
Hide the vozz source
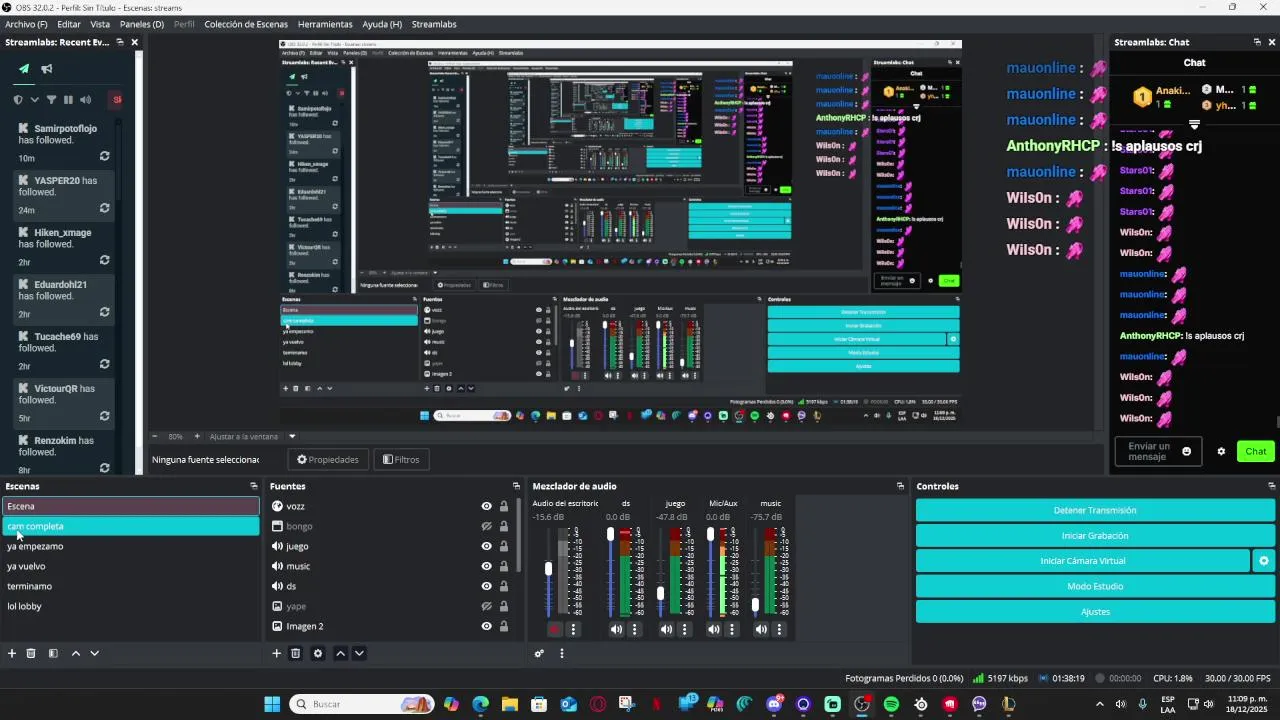486,506
